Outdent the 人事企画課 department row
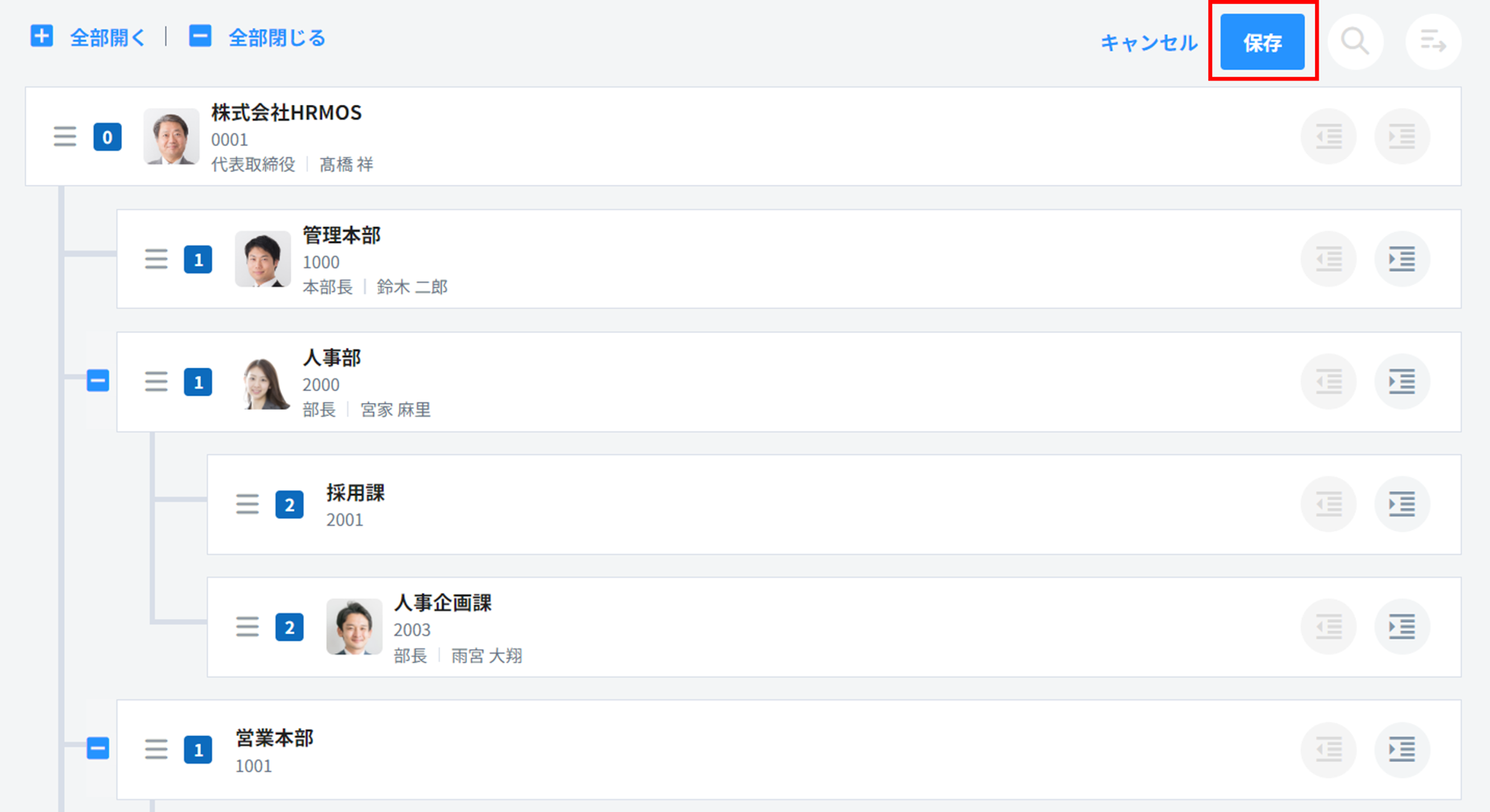The height and width of the screenshot is (812, 1490). pos(1328,627)
